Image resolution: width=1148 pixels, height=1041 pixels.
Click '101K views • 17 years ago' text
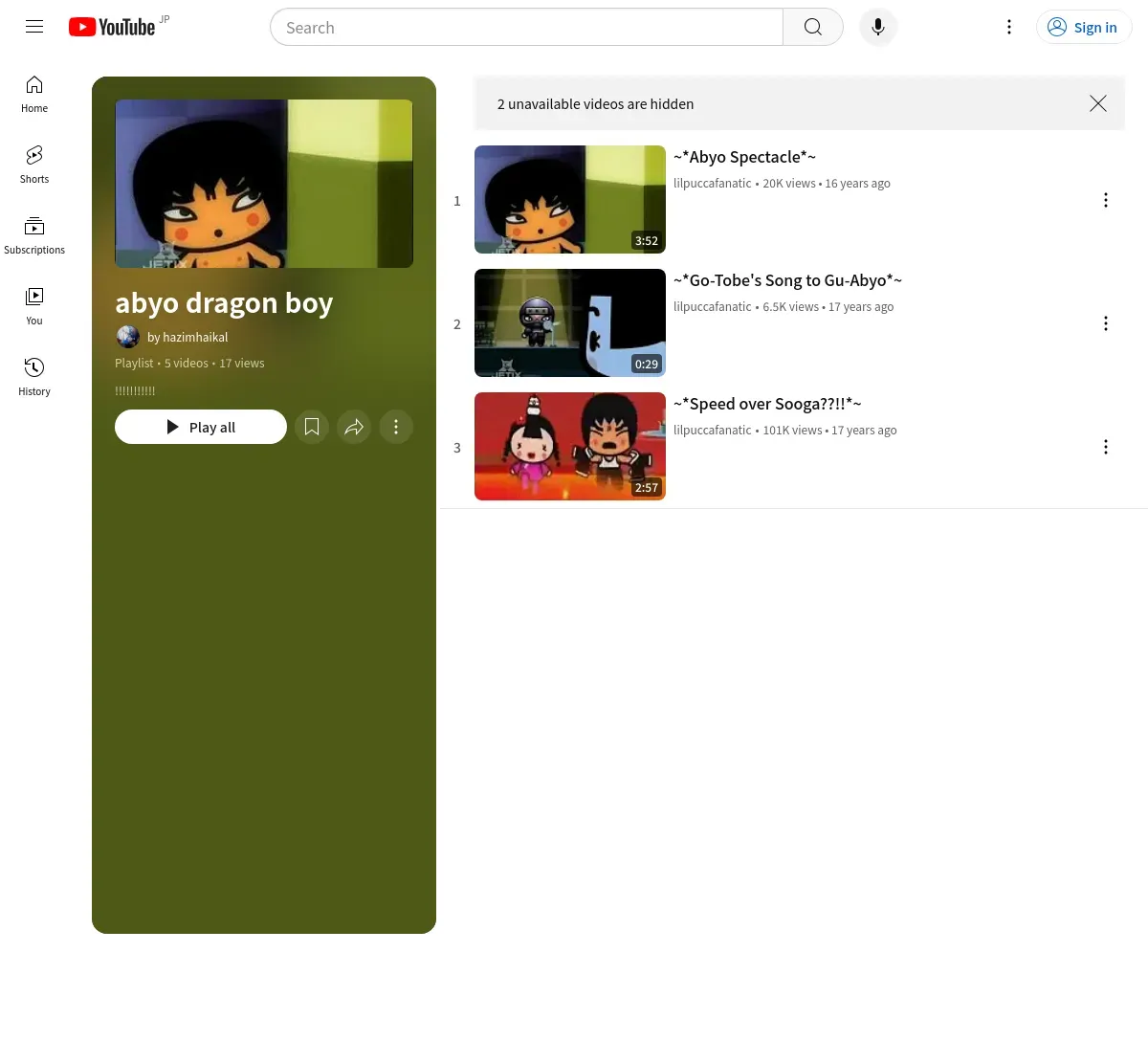coord(829,430)
